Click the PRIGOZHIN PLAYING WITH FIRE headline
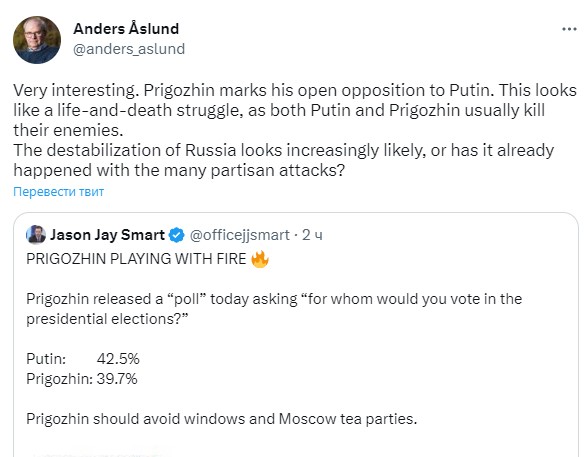The height and width of the screenshot is (457, 588). 136,259
